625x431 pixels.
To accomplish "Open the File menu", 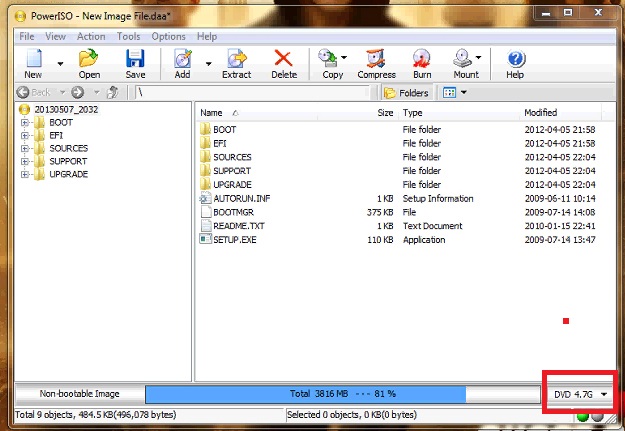I will click(x=27, y=37).
